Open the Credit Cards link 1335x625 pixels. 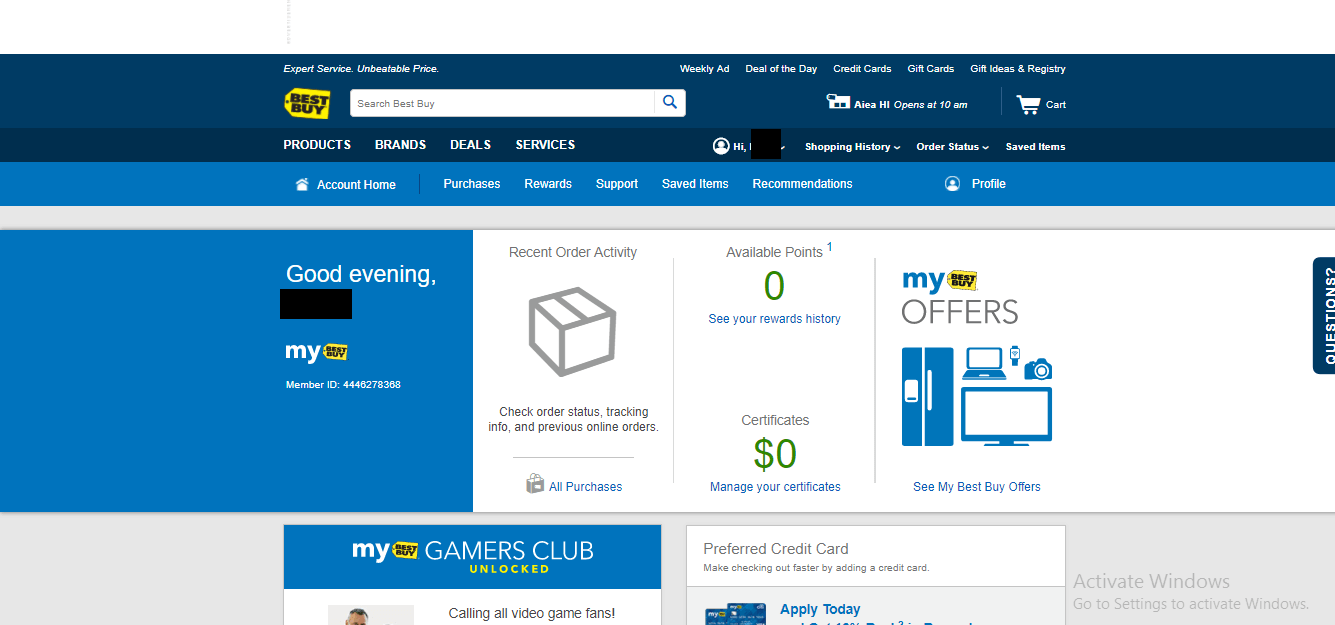[x=862, y=69]
